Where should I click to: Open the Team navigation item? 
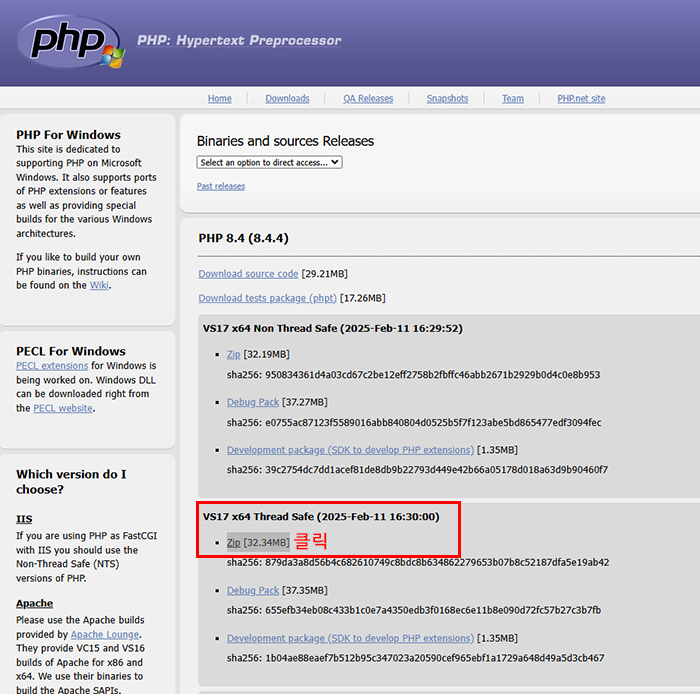[x=512, y=99]
